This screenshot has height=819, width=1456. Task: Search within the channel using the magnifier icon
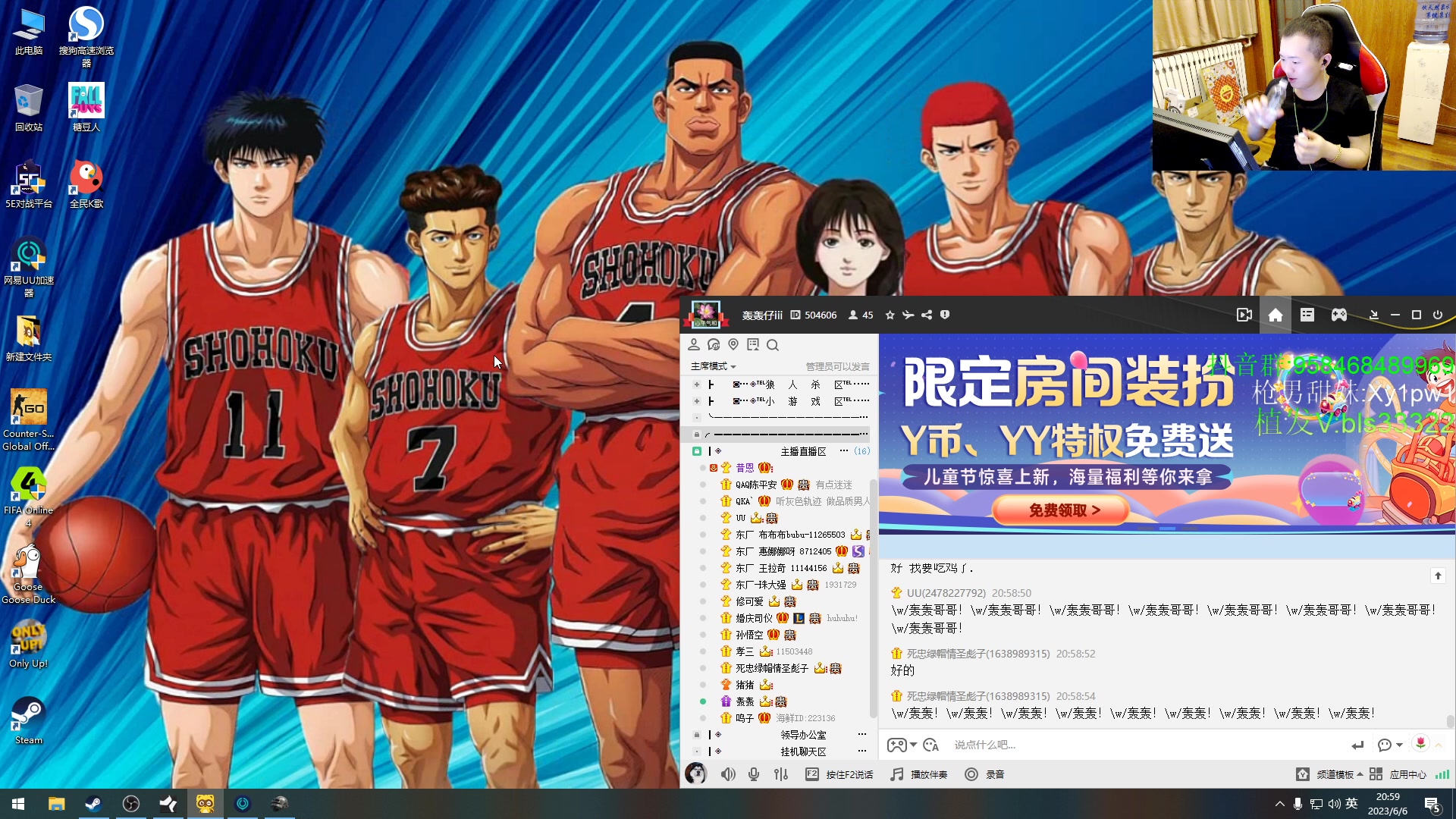tap(773, 345)
